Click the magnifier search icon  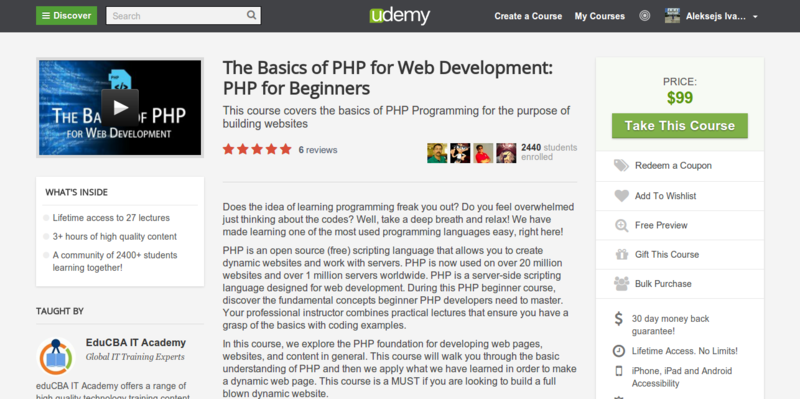(x=252, y=15)
